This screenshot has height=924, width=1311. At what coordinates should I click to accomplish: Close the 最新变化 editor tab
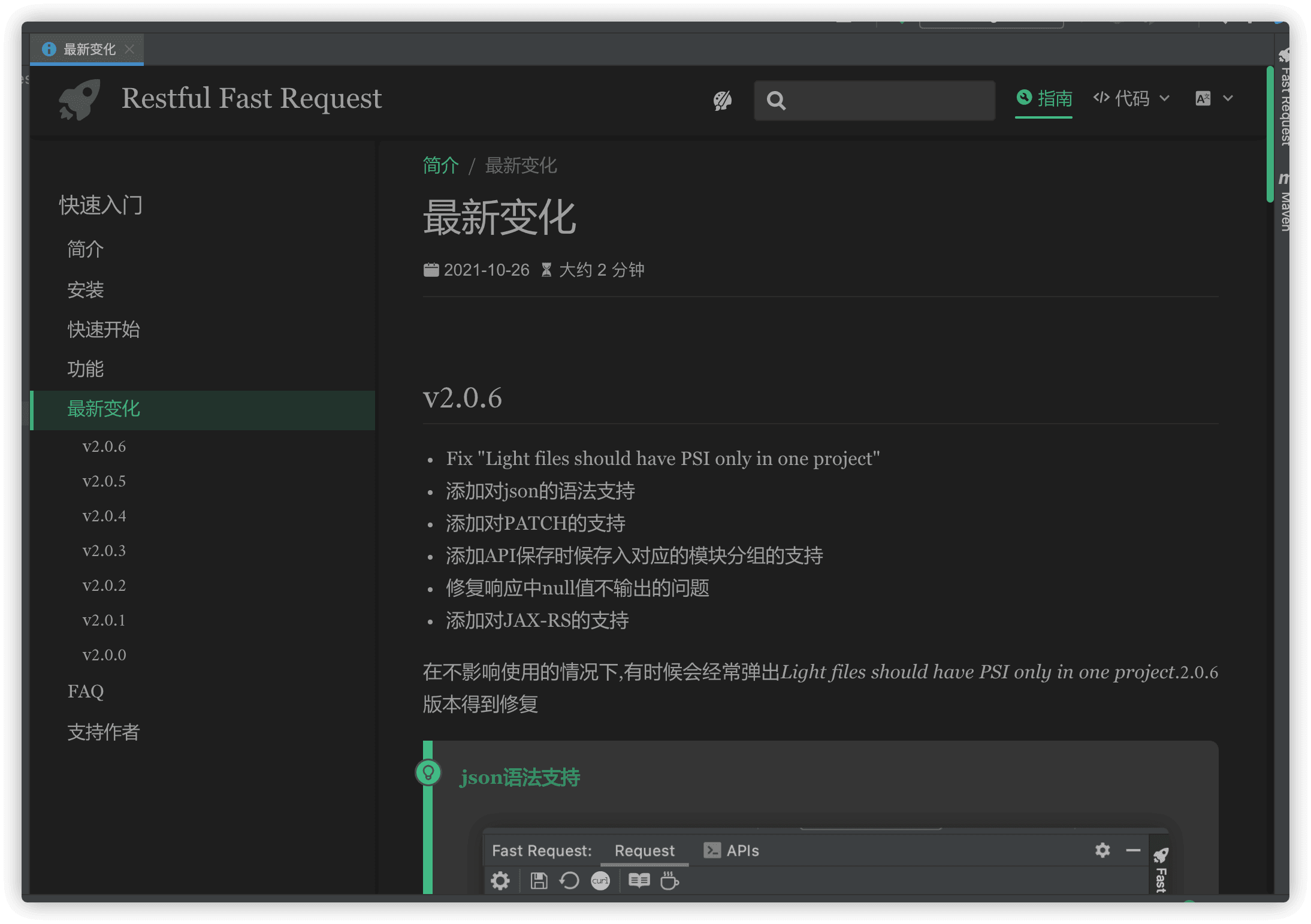129,49
